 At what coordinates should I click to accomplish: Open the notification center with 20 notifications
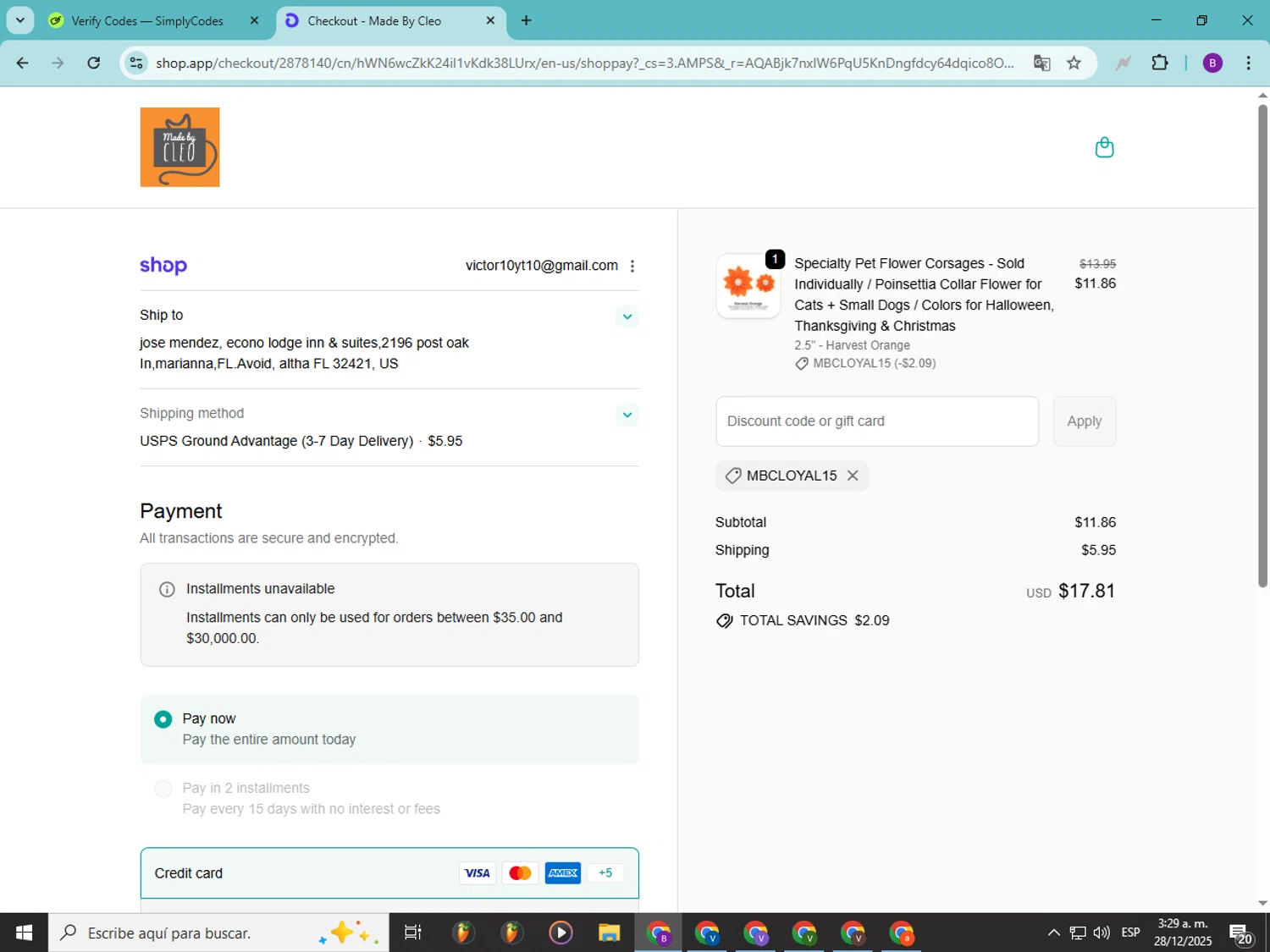tap(1241, 934)
